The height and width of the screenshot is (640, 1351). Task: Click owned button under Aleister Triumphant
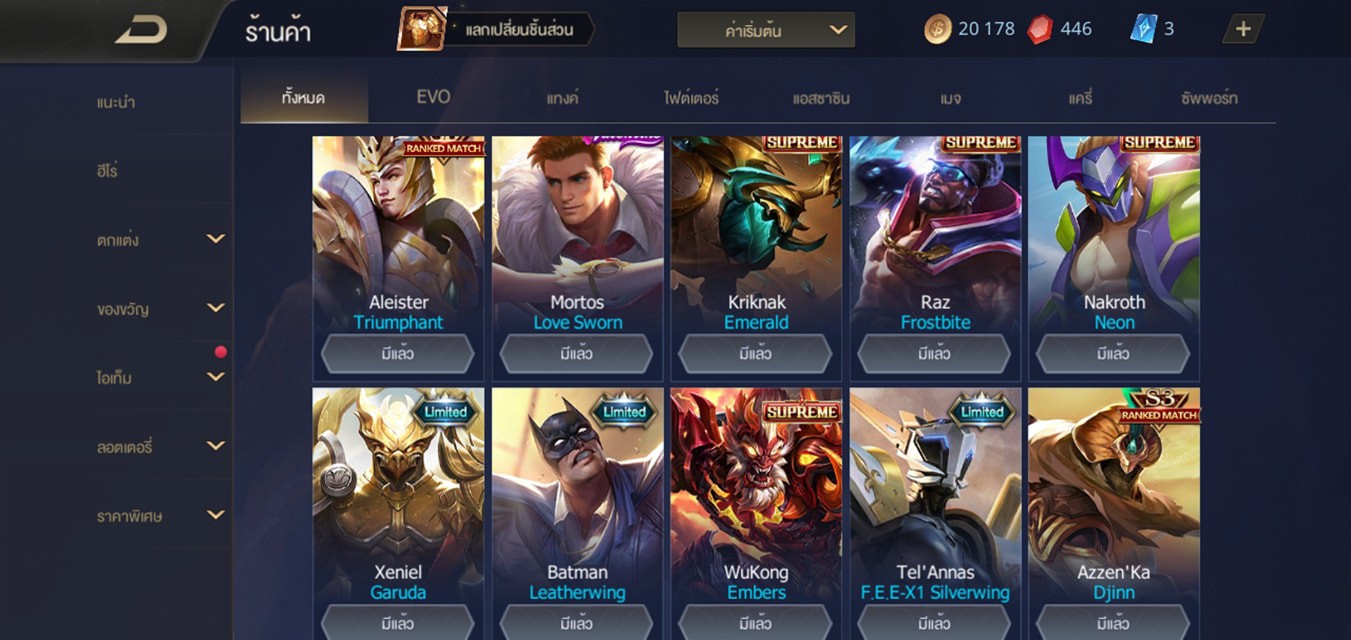point(398,353)
